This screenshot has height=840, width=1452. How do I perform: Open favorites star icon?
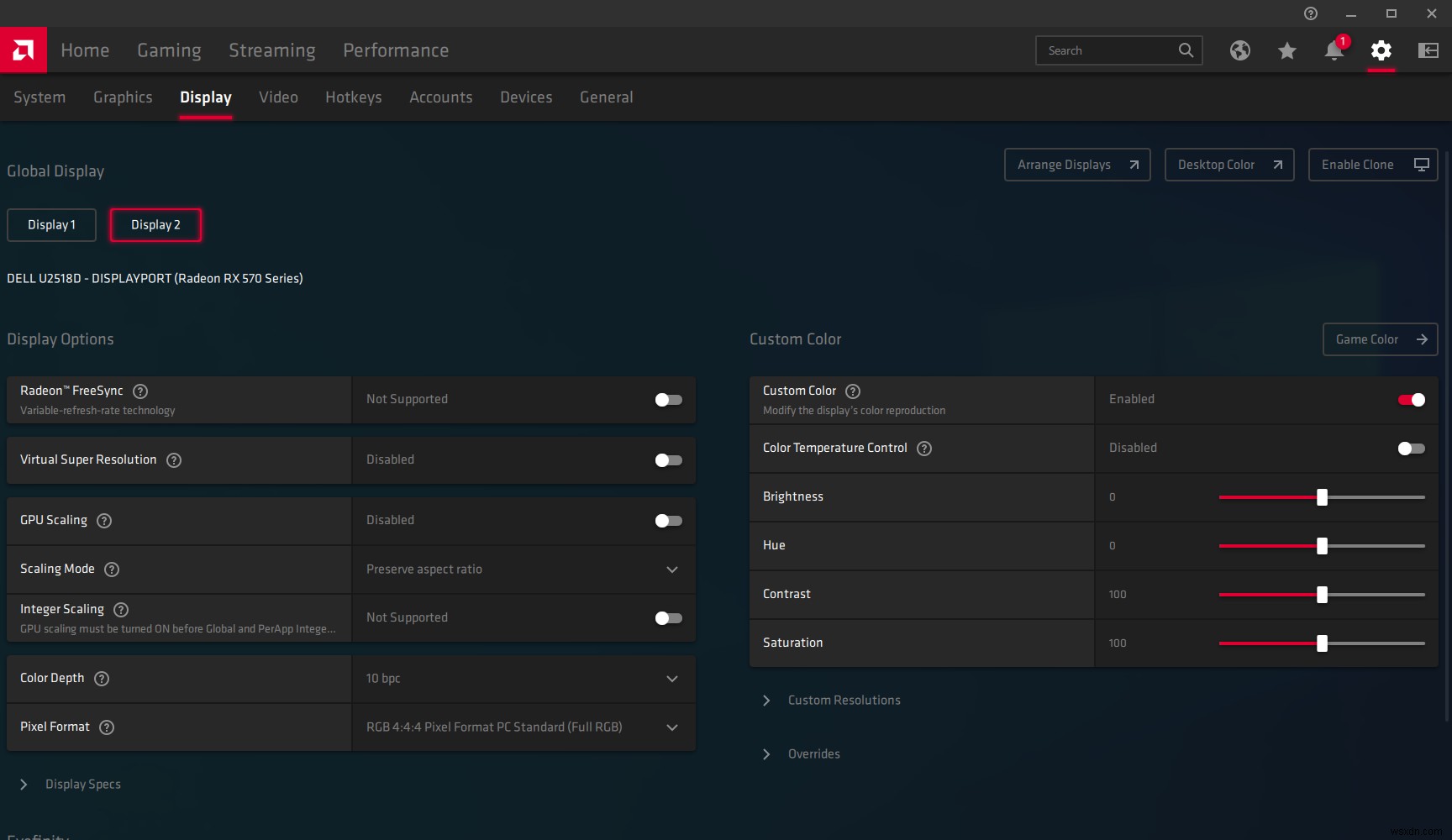pyautogui.click(x=1286, y=51)
